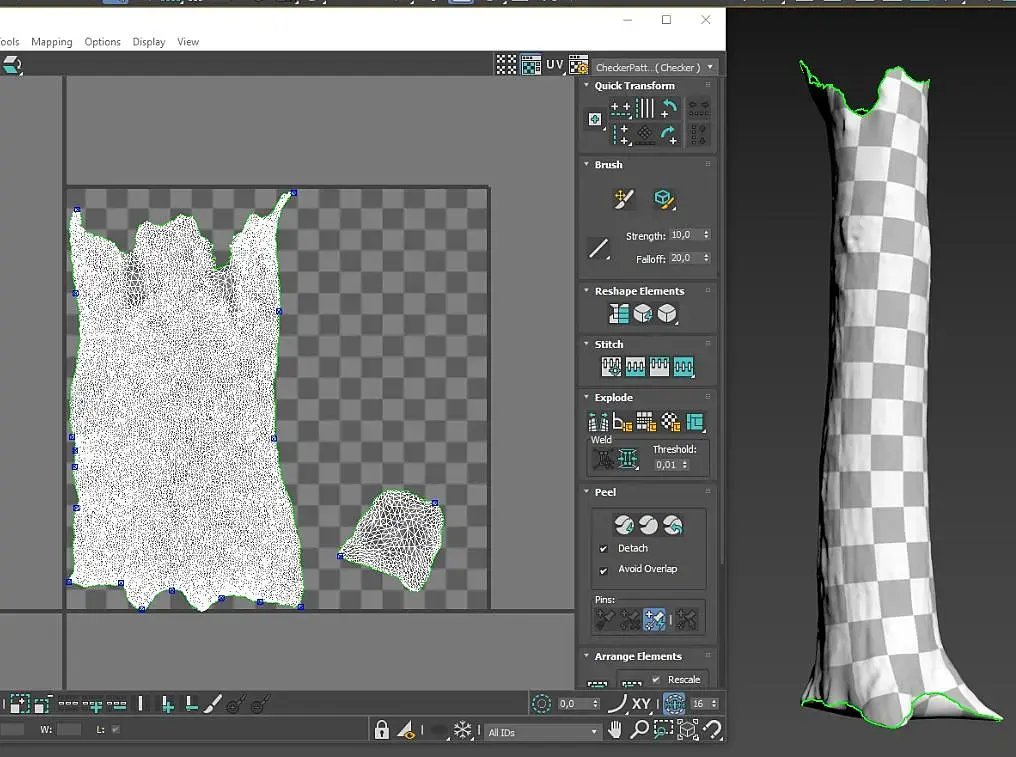Image resolution: width=1016 pixels, height=757 pixels.
Task: Click the Freeze snowflake icon
Action: [463, 731]
